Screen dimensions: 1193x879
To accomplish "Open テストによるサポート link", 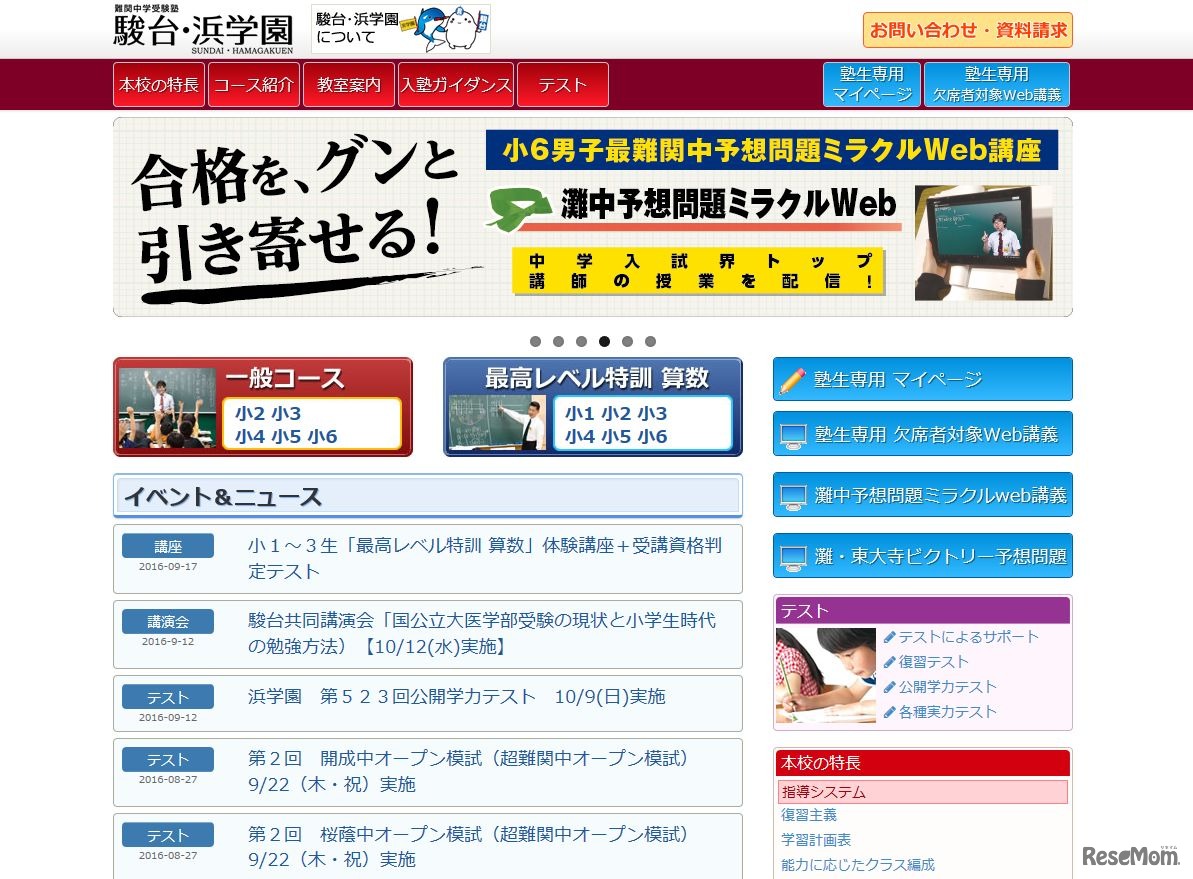I will [x=968, y=636].
